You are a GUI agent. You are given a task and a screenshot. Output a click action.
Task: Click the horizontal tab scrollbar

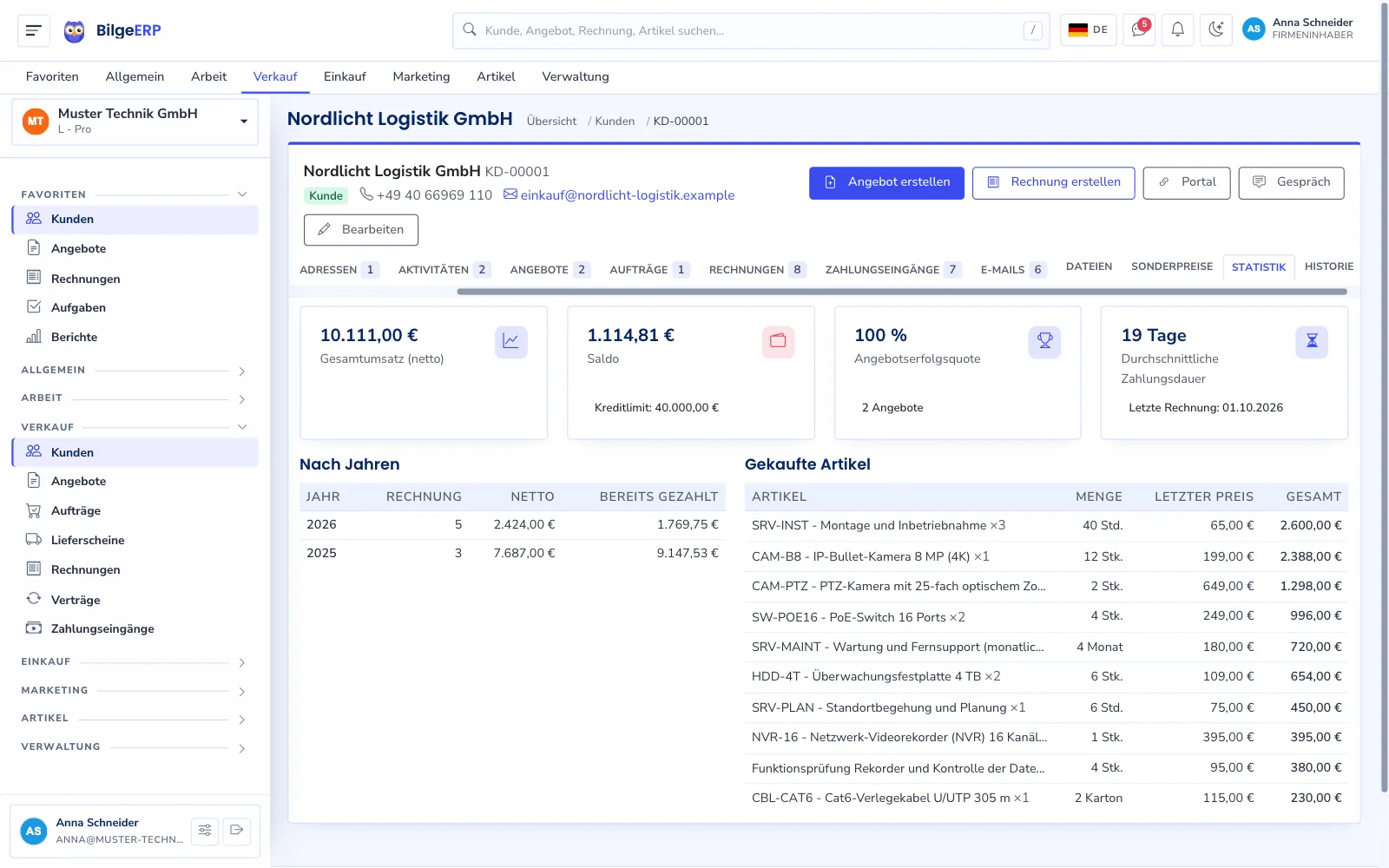[x=901, y=292]
